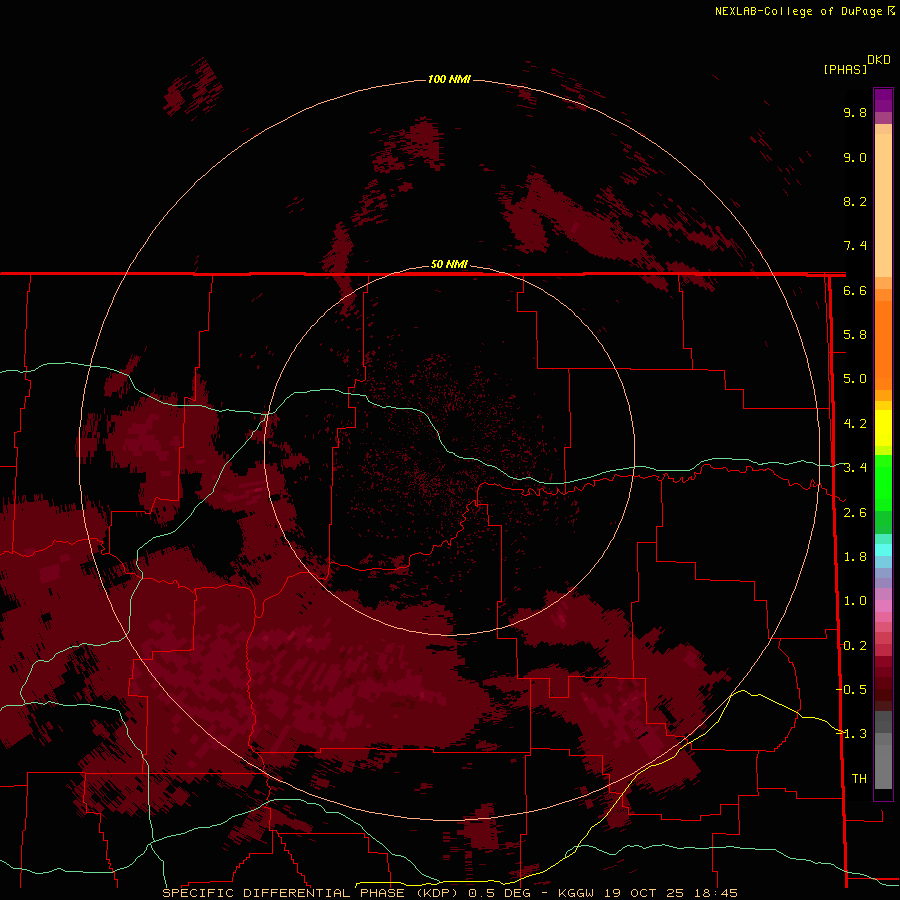Pick the pink band beside 1.0
900x900 pixels.
coord(883,606)
